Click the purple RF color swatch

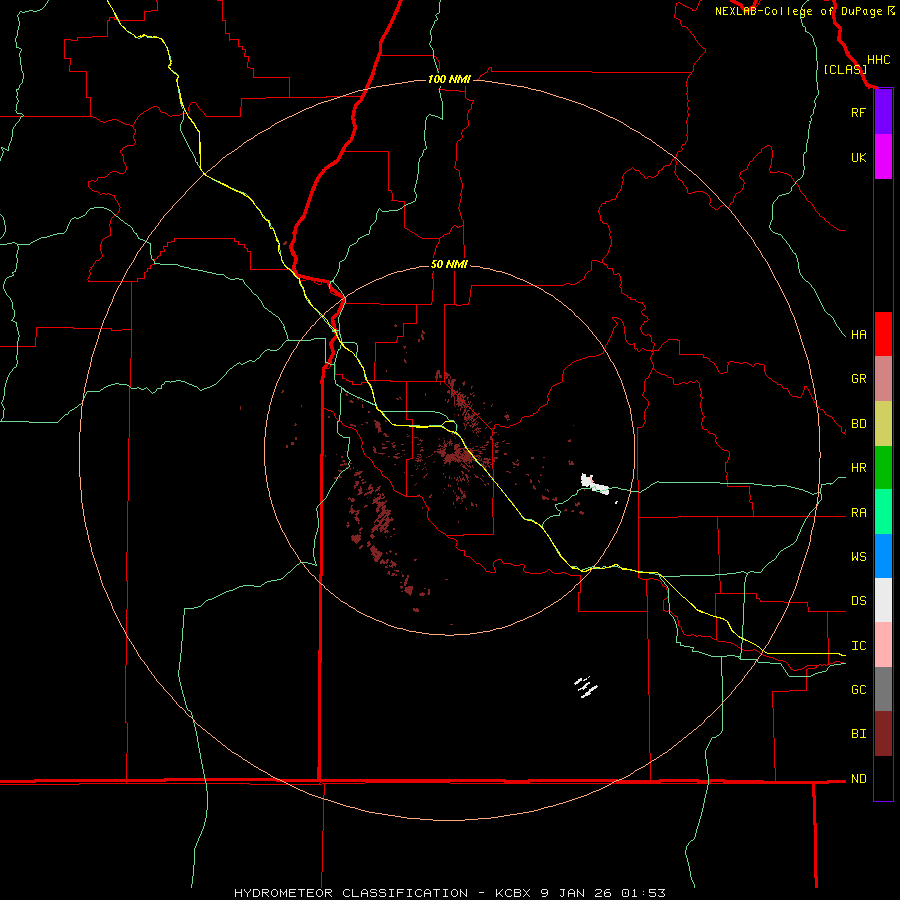883,112
